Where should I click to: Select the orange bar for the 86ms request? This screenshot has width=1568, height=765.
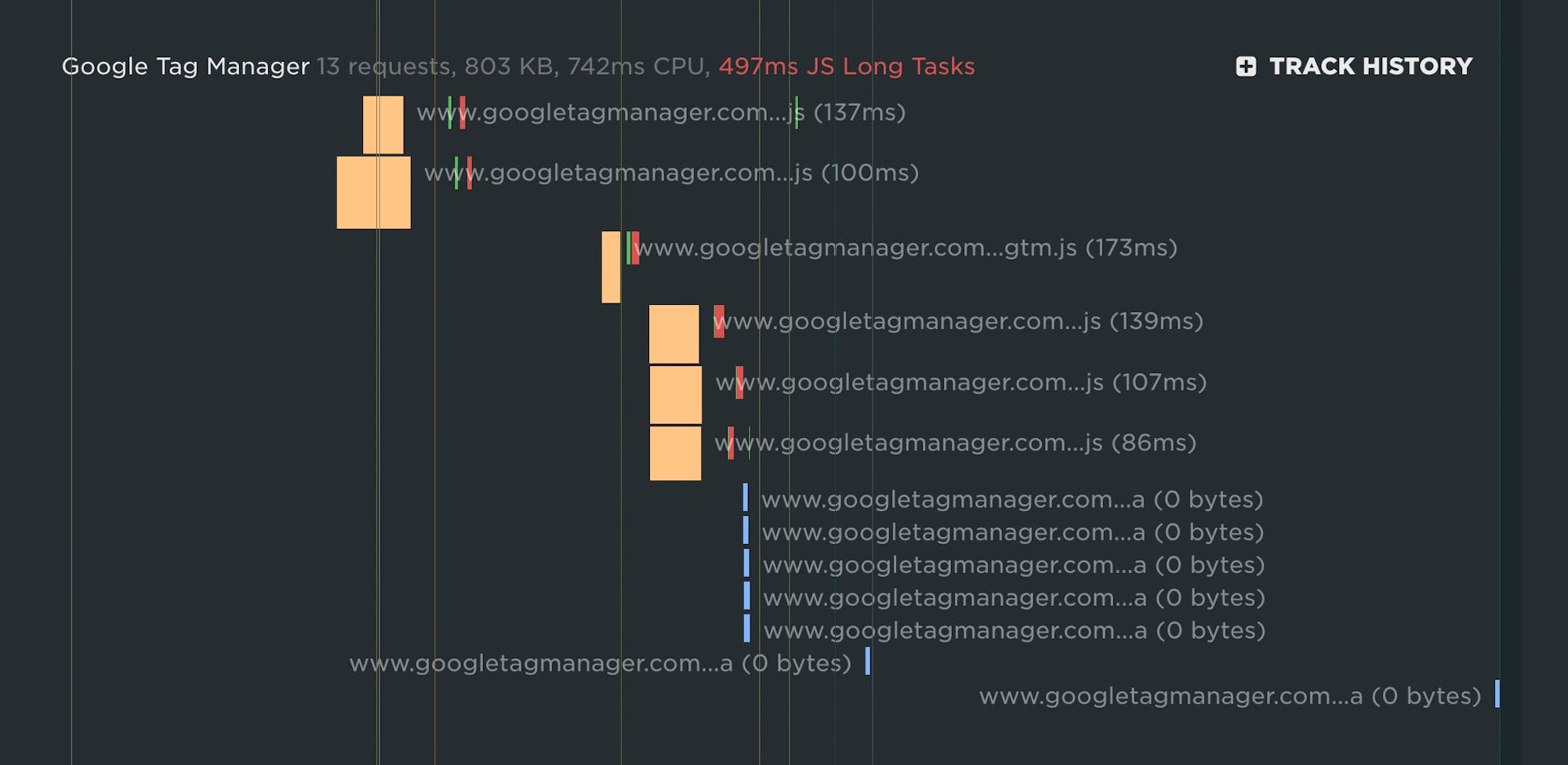coord(675,453)
